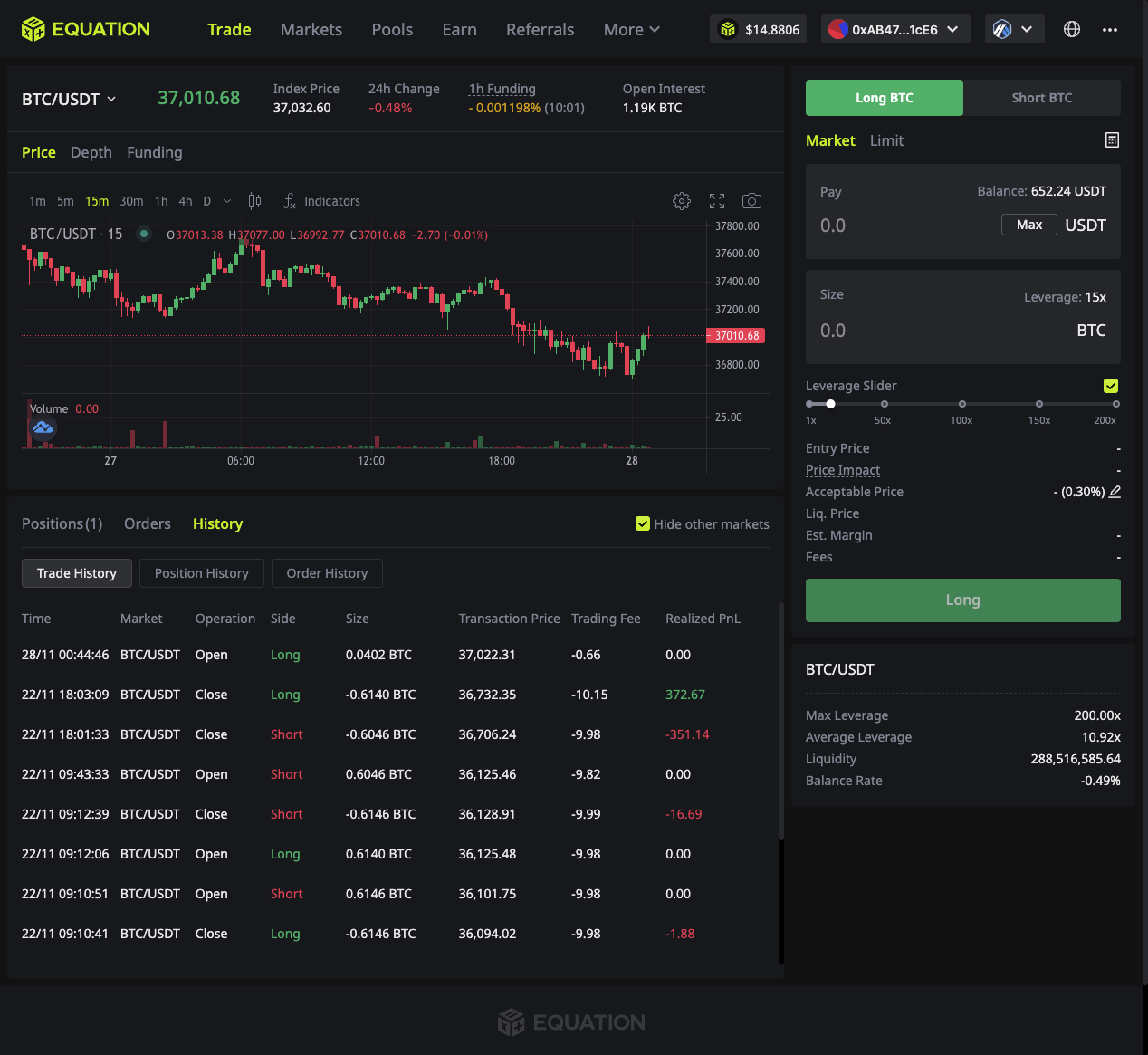This screenshot has width=1148, height=1055.
Task: Set chart timeframe to 30m
Action: point(131,201)
